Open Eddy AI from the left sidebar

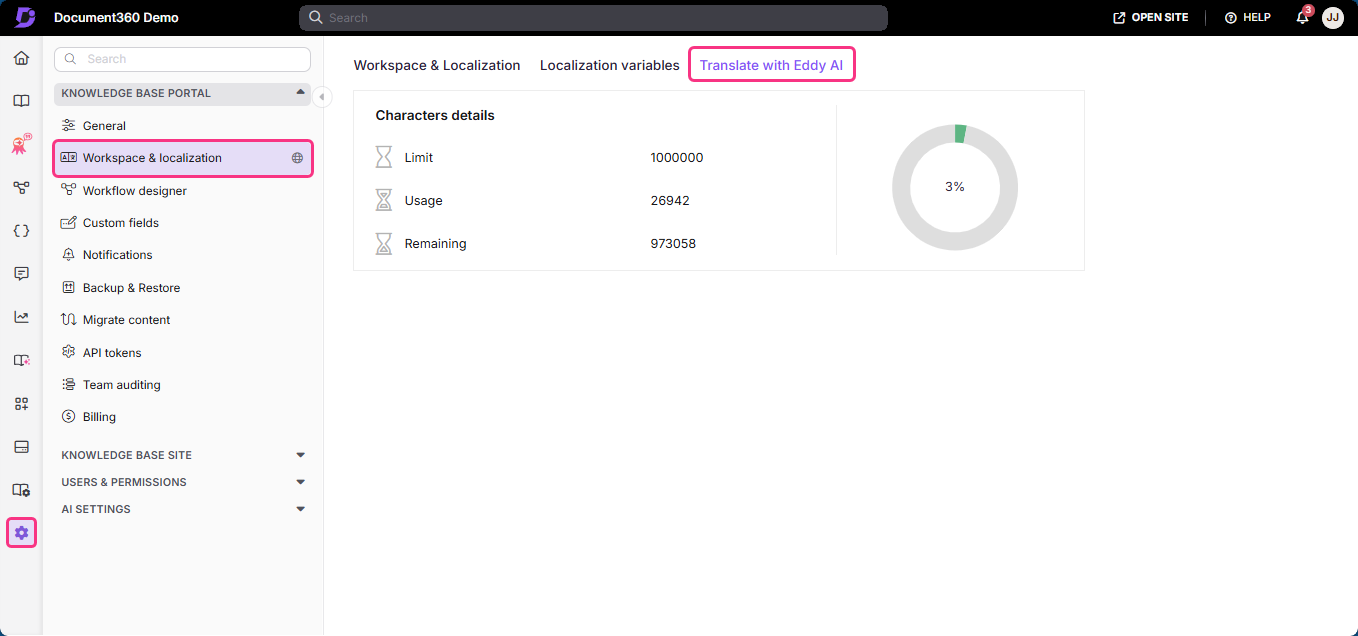[x=19, y=144]
